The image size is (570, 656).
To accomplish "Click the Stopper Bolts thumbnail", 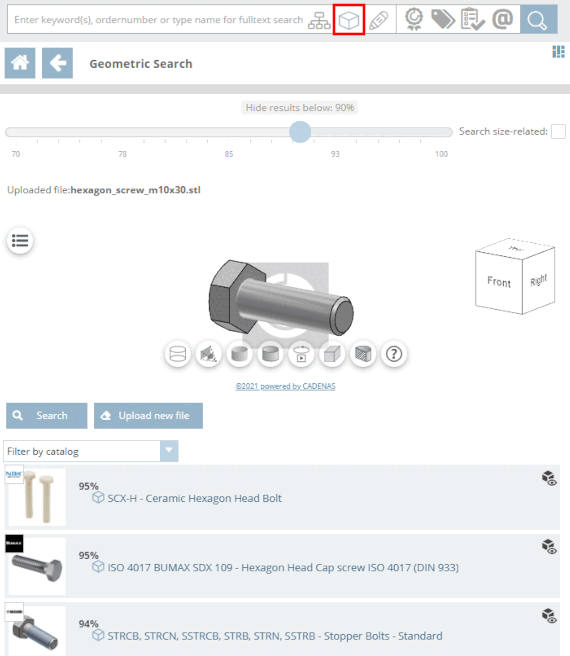I will 37,632.
